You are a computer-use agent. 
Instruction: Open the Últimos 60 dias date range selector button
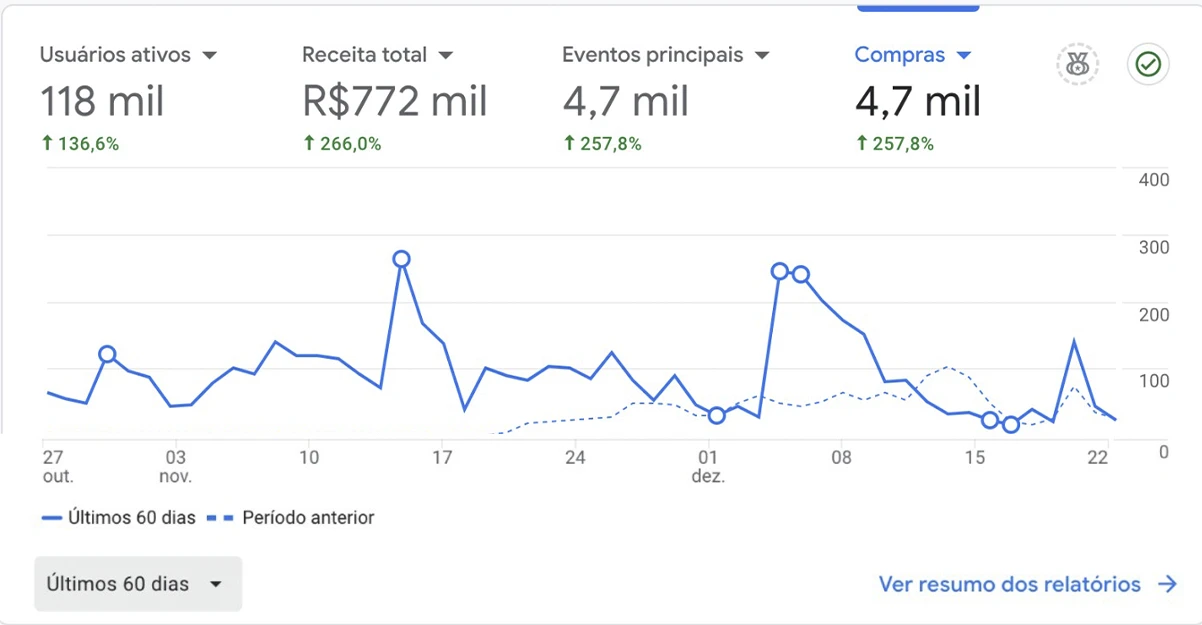pyautogui.click(x=138, y=584)
